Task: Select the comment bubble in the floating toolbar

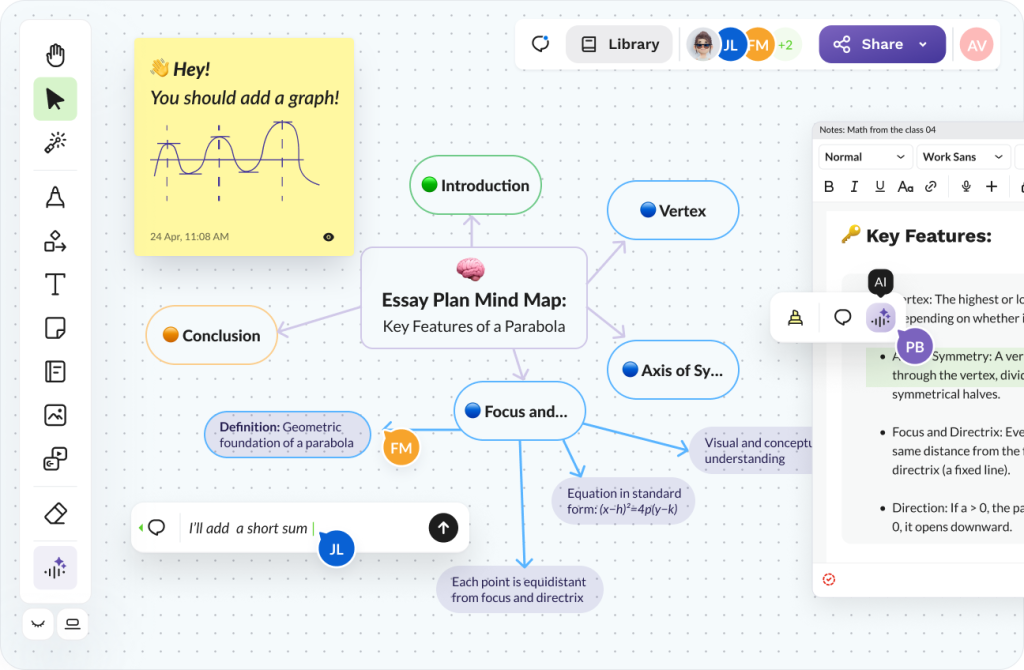Action: click(x=843, y=317)
